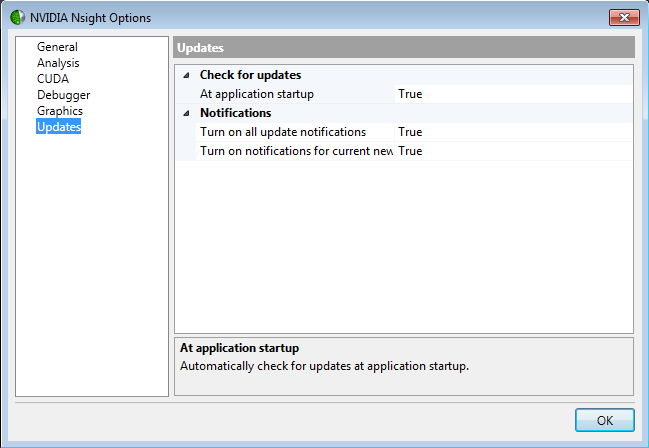Click True value for all update notifications
The width and height of the screenshot is (649, 448).
point(410,132)
